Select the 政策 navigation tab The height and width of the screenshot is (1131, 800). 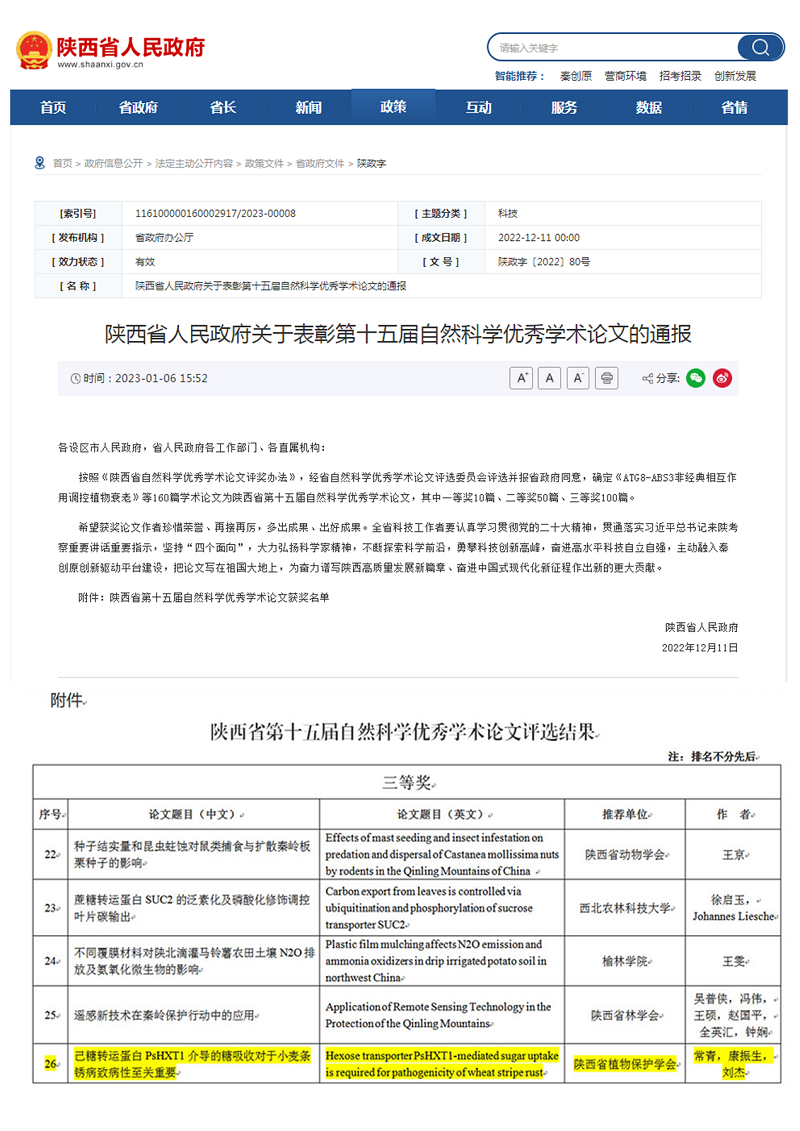click(393, 107)
